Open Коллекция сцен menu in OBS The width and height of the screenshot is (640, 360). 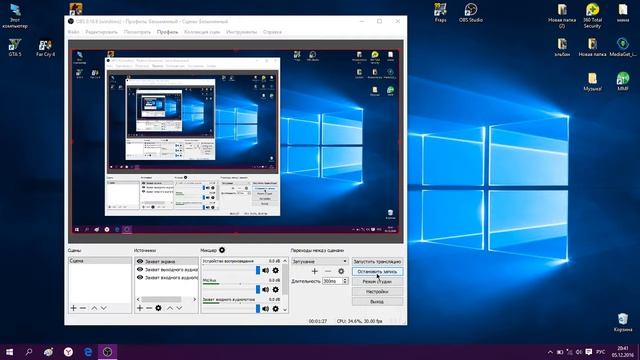[202, 32]
